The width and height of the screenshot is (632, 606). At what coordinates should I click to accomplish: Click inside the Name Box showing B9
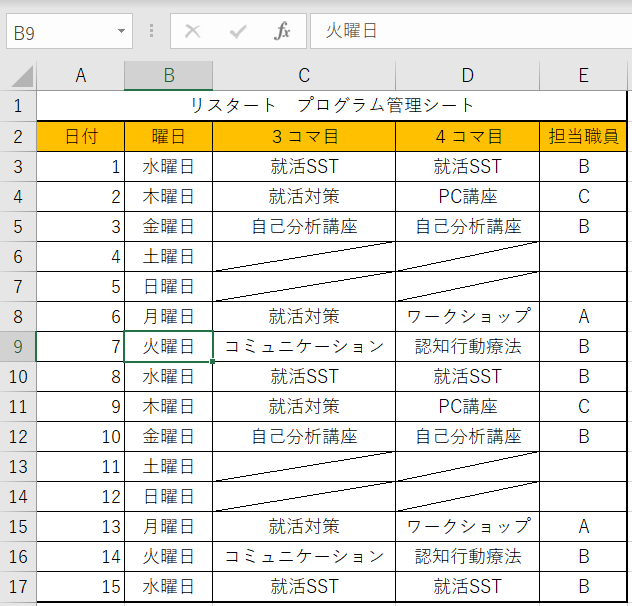coord(58,32)
